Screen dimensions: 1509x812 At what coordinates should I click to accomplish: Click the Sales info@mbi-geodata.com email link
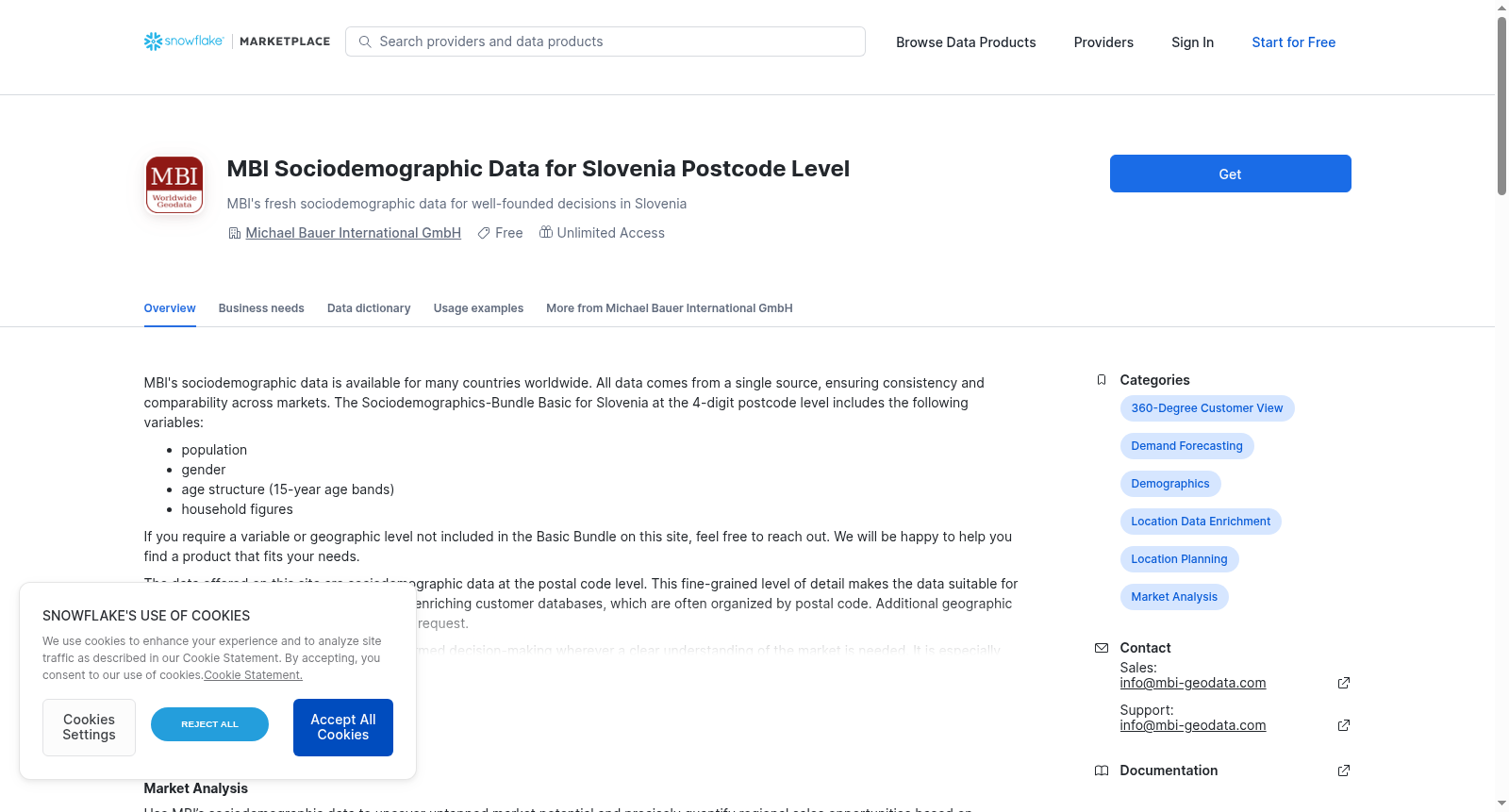[x=1193, y=683]
